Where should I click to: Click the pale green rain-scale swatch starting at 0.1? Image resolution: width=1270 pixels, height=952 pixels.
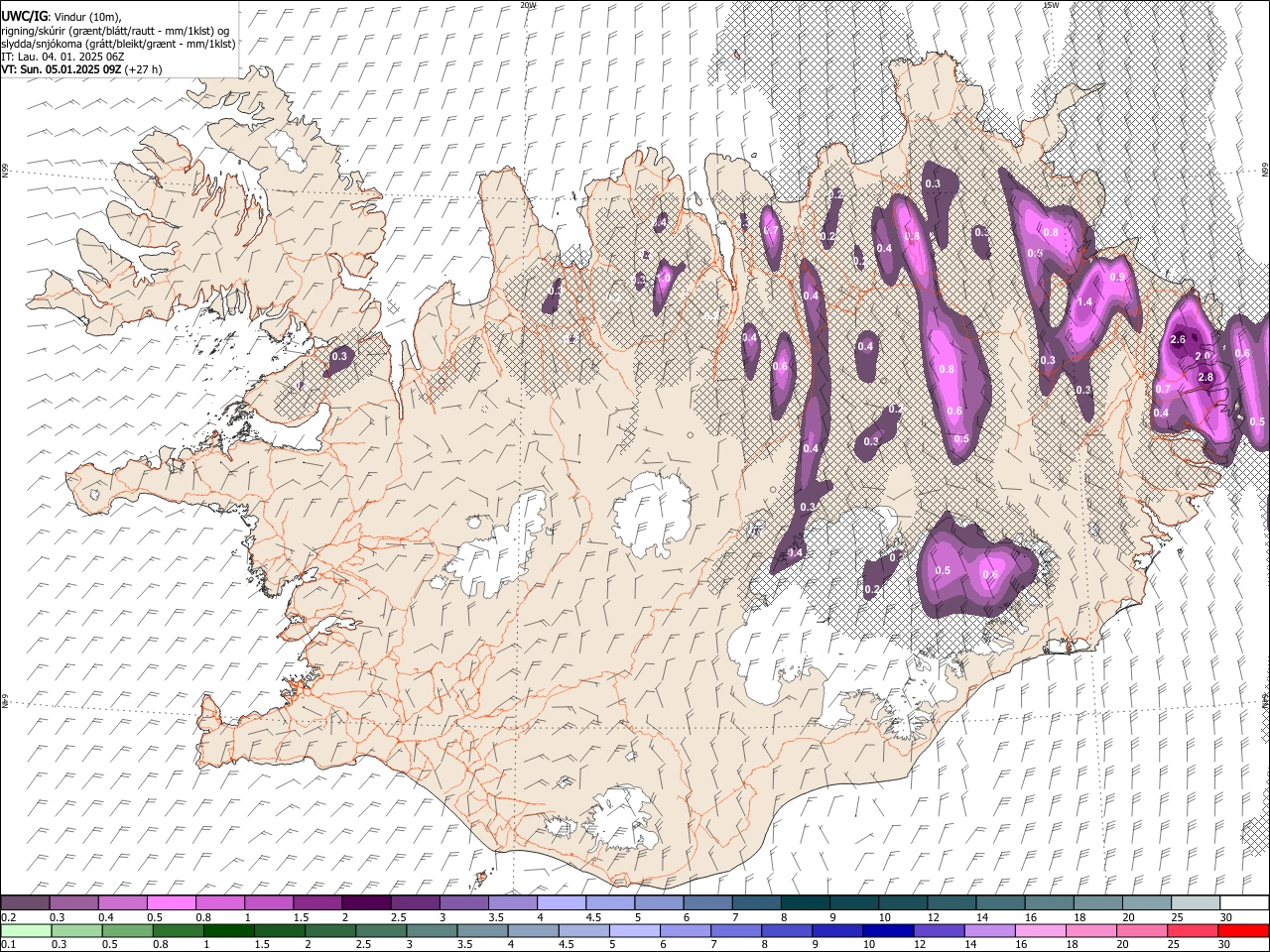point(26,931)
